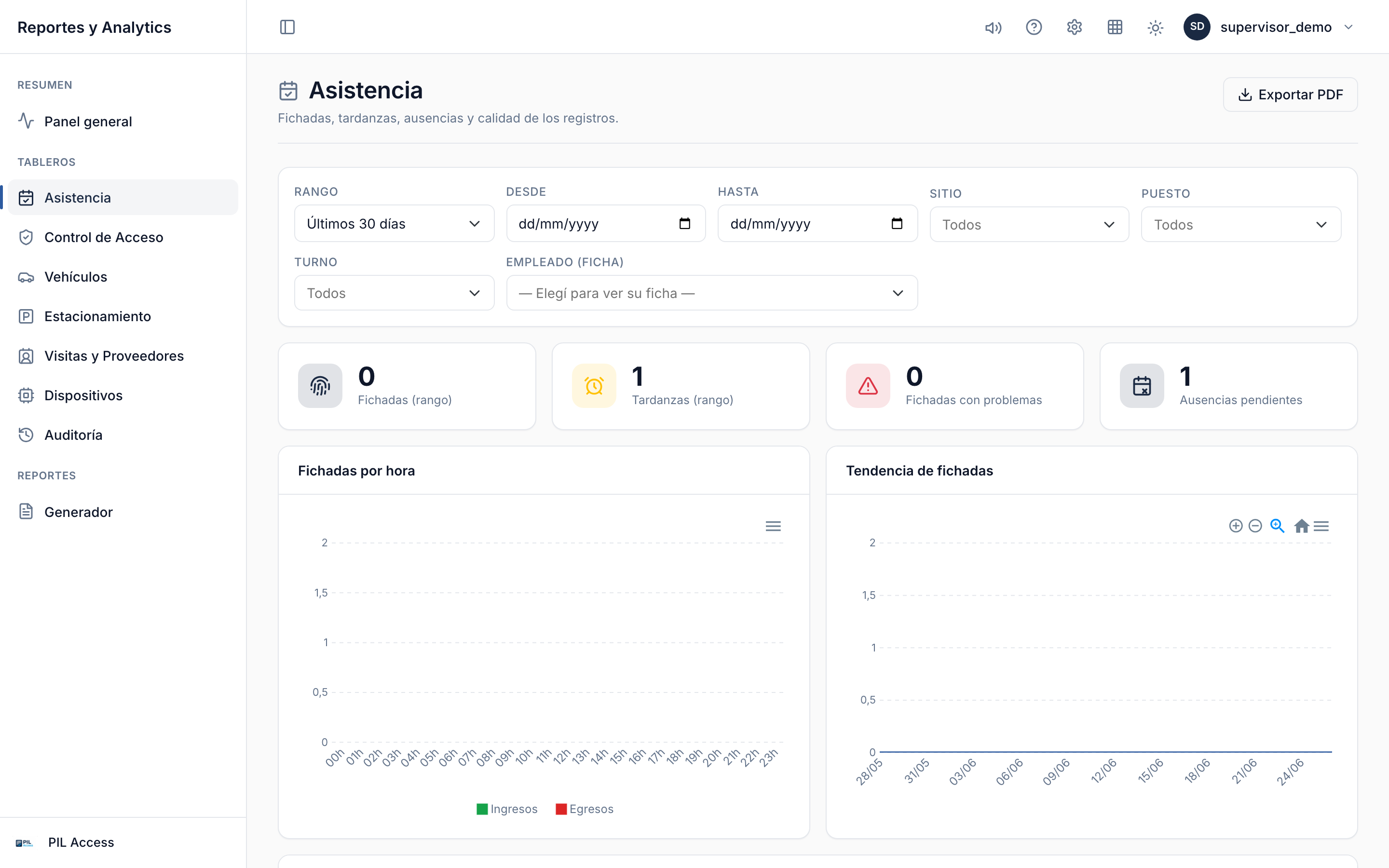
Task: Click the Auditoría history clock icon
Action: 26,435
